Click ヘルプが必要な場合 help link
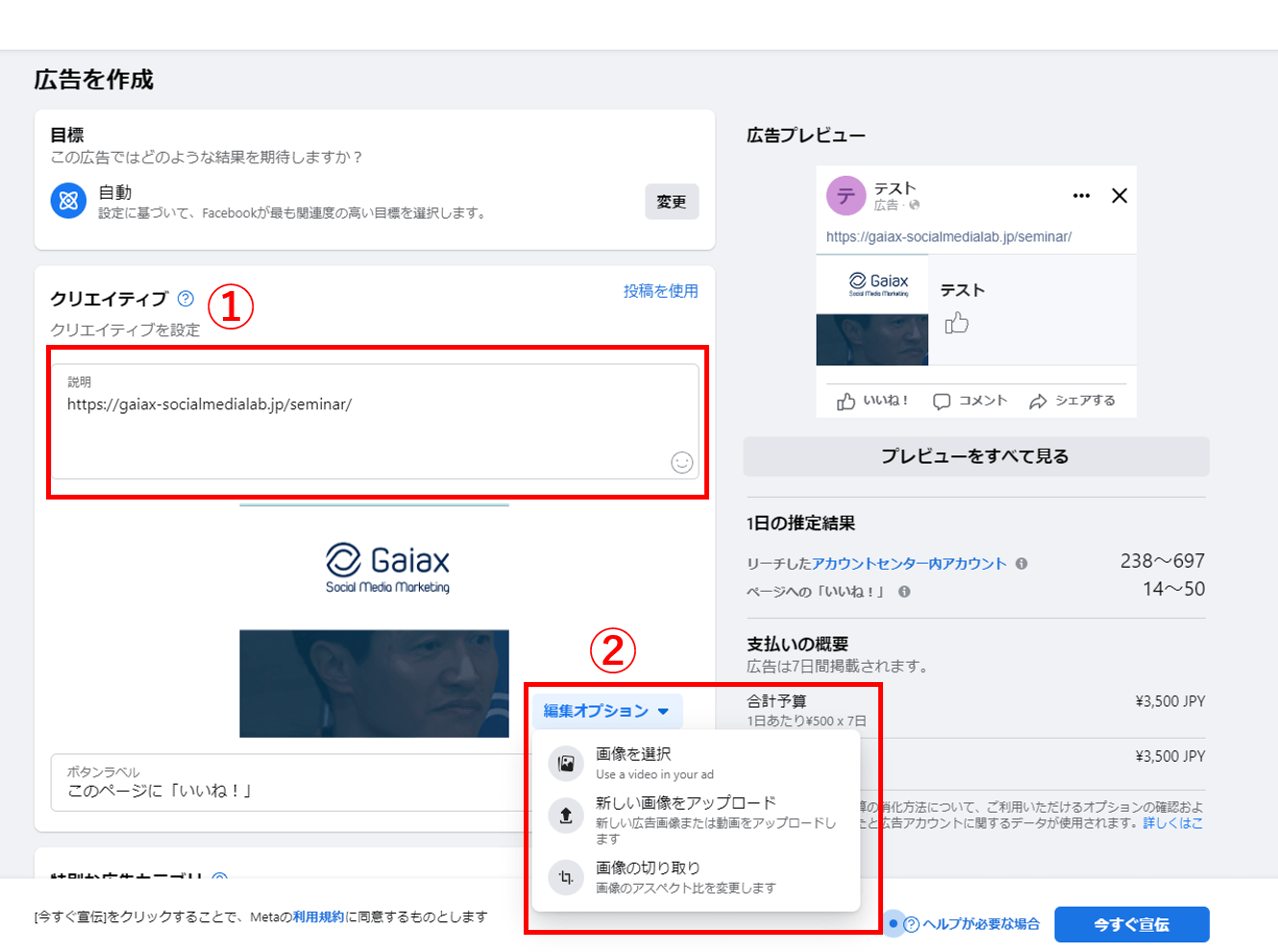The height and width of the screenshot is (952, 1278). pyautogui.click(x=980, y=924)
